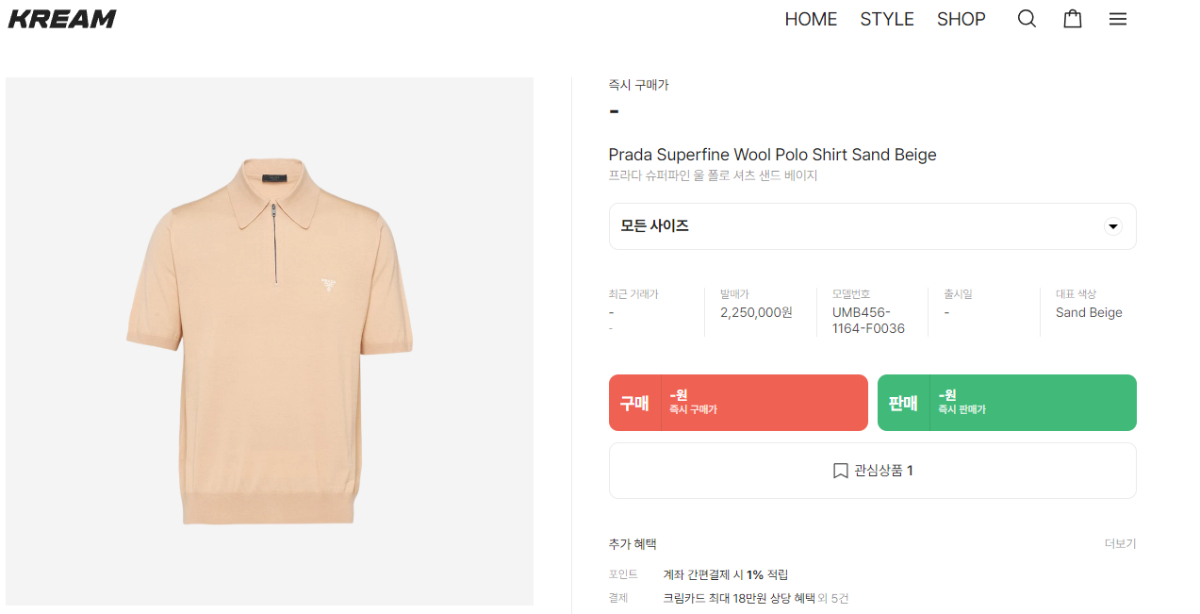Click the KREAM logo

(62, 19)
